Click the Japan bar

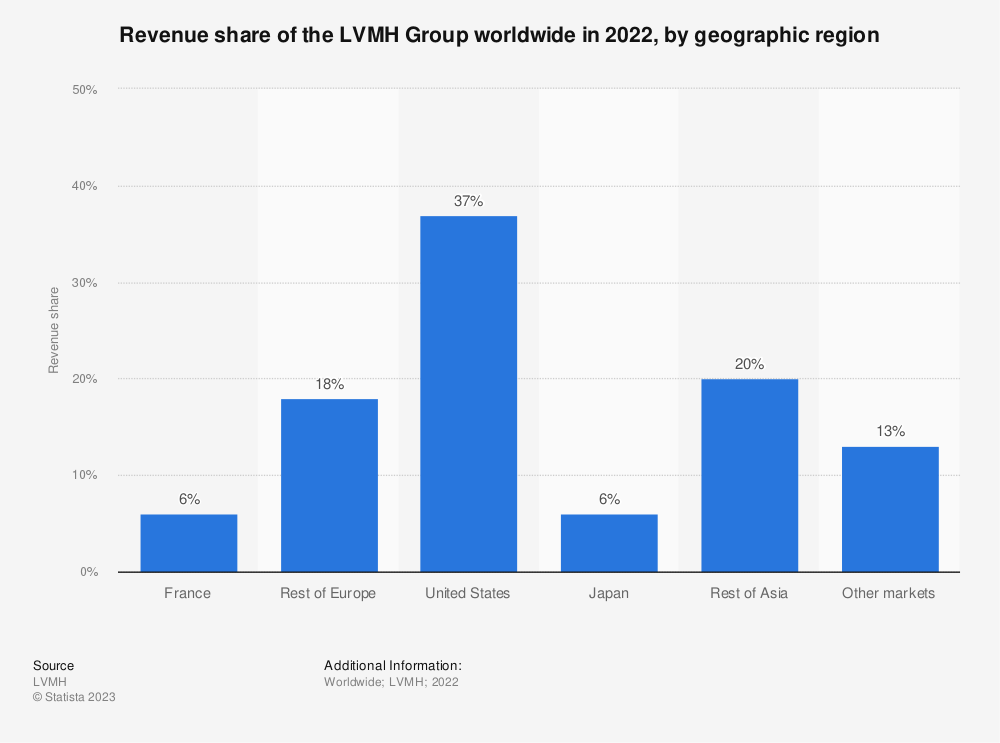click(609, 543)
